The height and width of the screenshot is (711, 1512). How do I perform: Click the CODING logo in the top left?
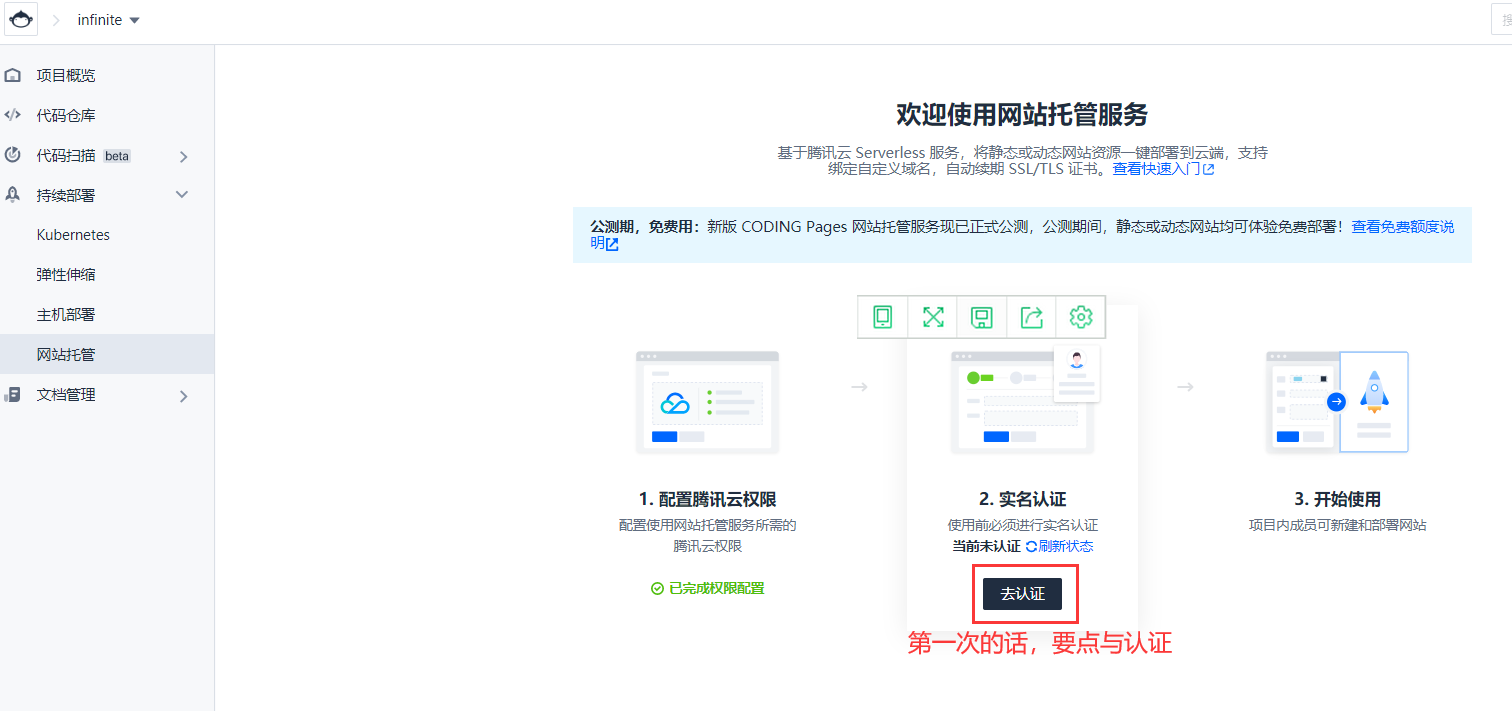coord(21,19)
